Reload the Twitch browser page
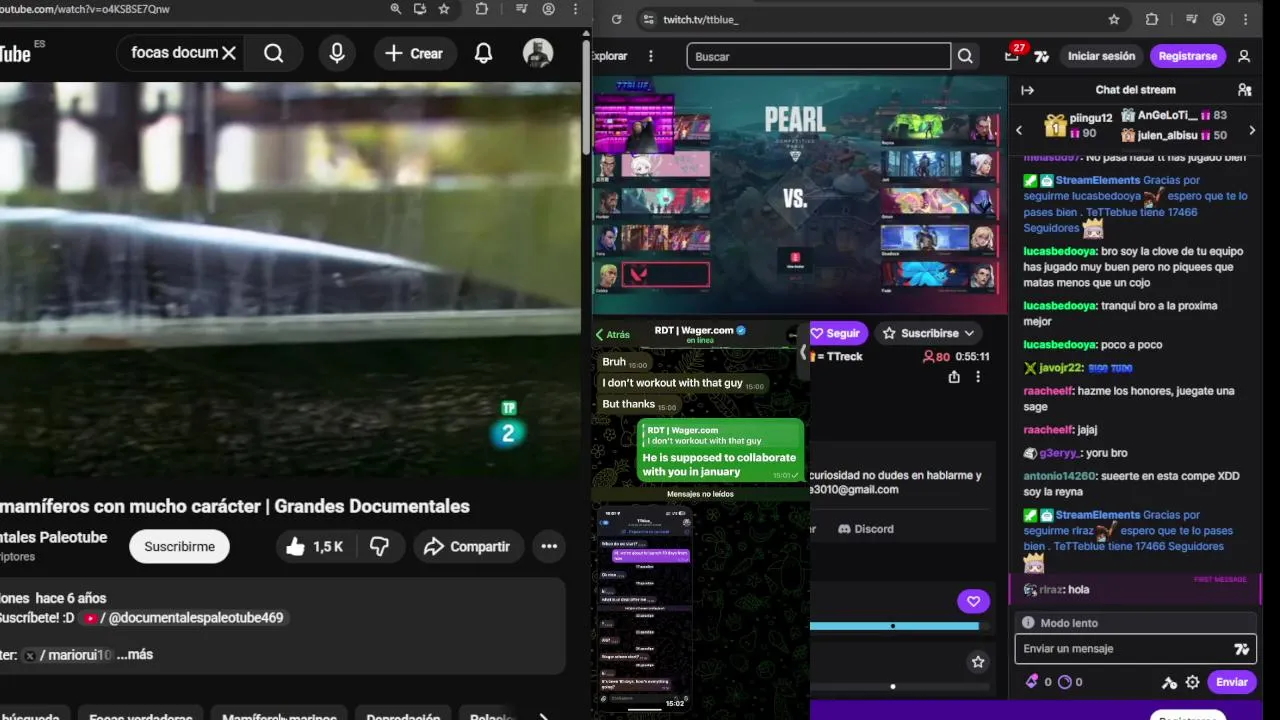Screen dimensions: 1280x720 click(x=616, y=19)
